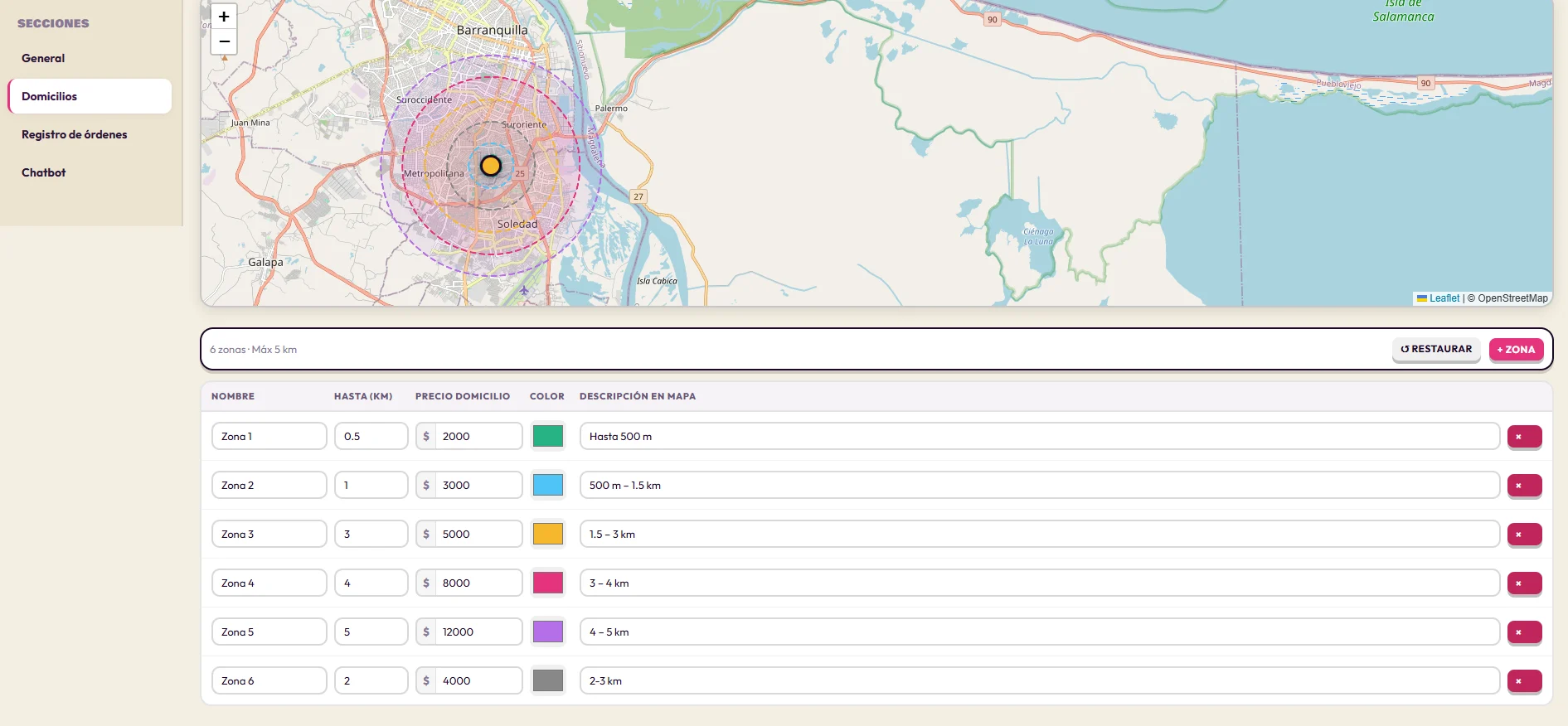This screenshot has height=726, width=1568.
Task: Open Chatbot section
Action: click(x=90, y=172)
